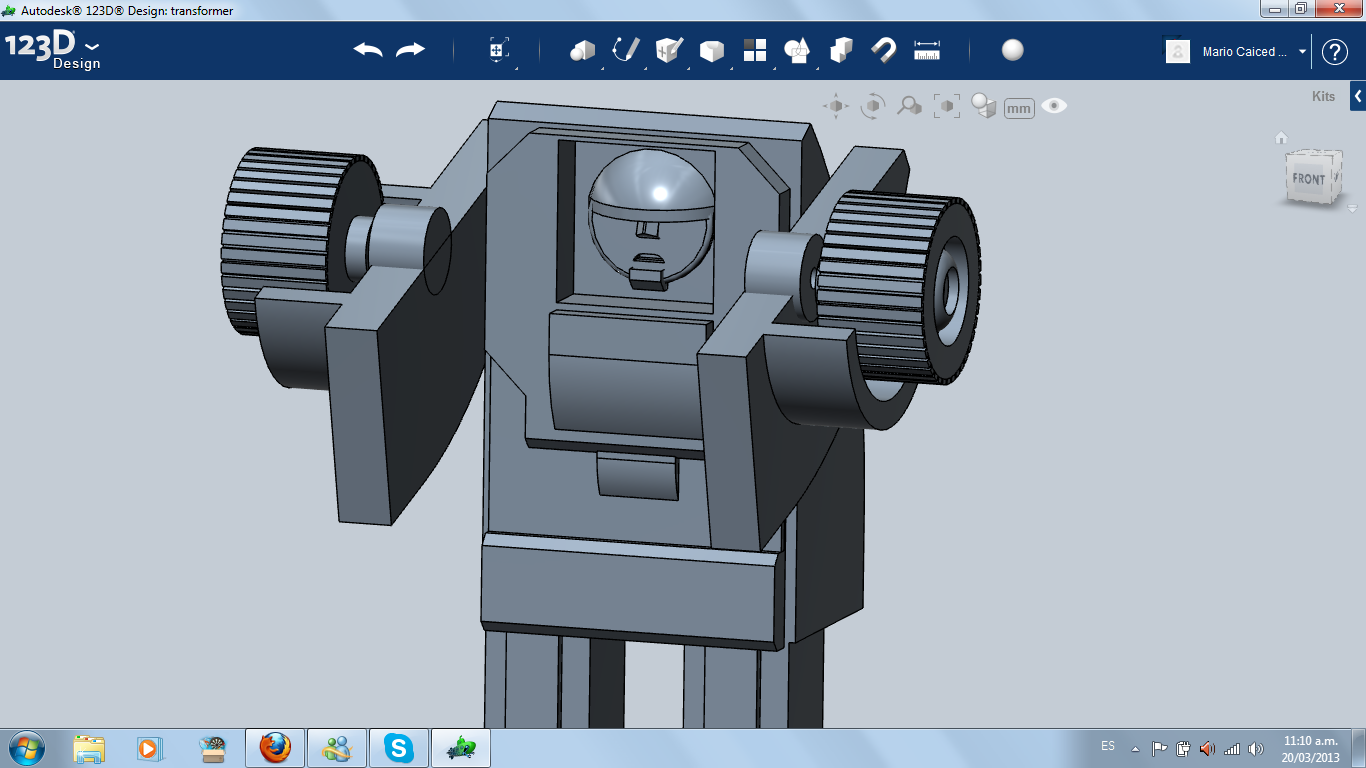Screen dimensions: 1366x768
Task: Activate the Pan view navigation icon
Action: click(836, 105)
